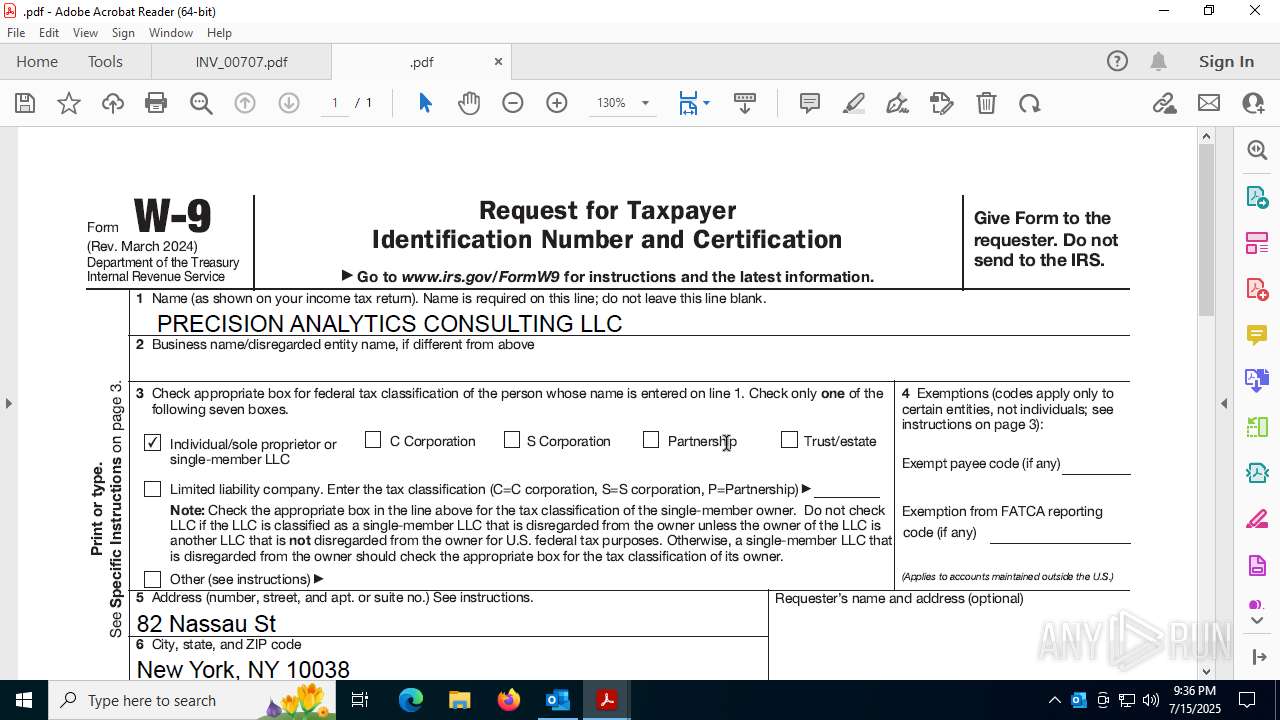Check Individual/sole proprietor checkbox
This screenshot has width=1280, height=720.
coord(153,442)
